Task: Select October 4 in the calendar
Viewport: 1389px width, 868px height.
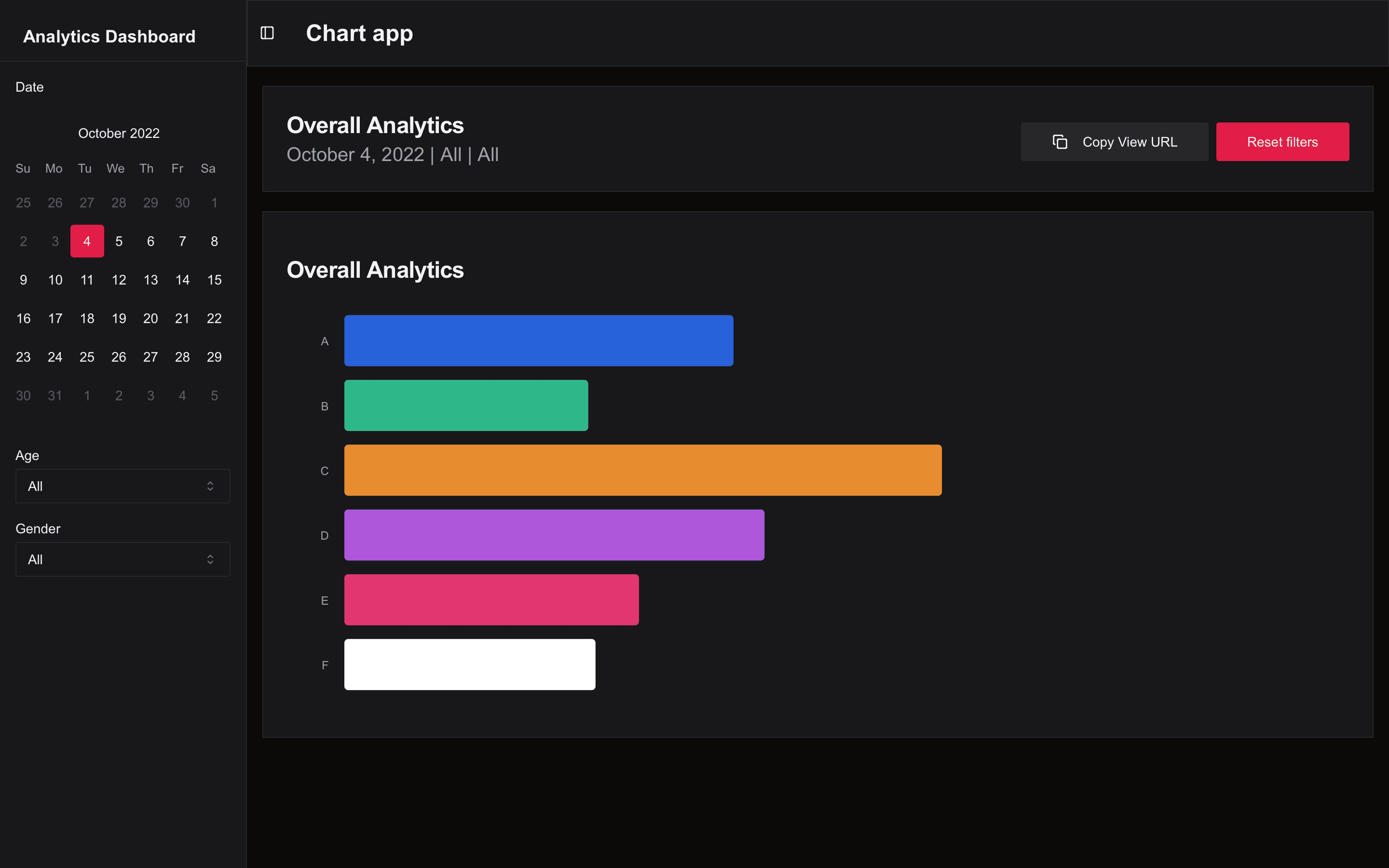Action: click(x=87, y=241)
